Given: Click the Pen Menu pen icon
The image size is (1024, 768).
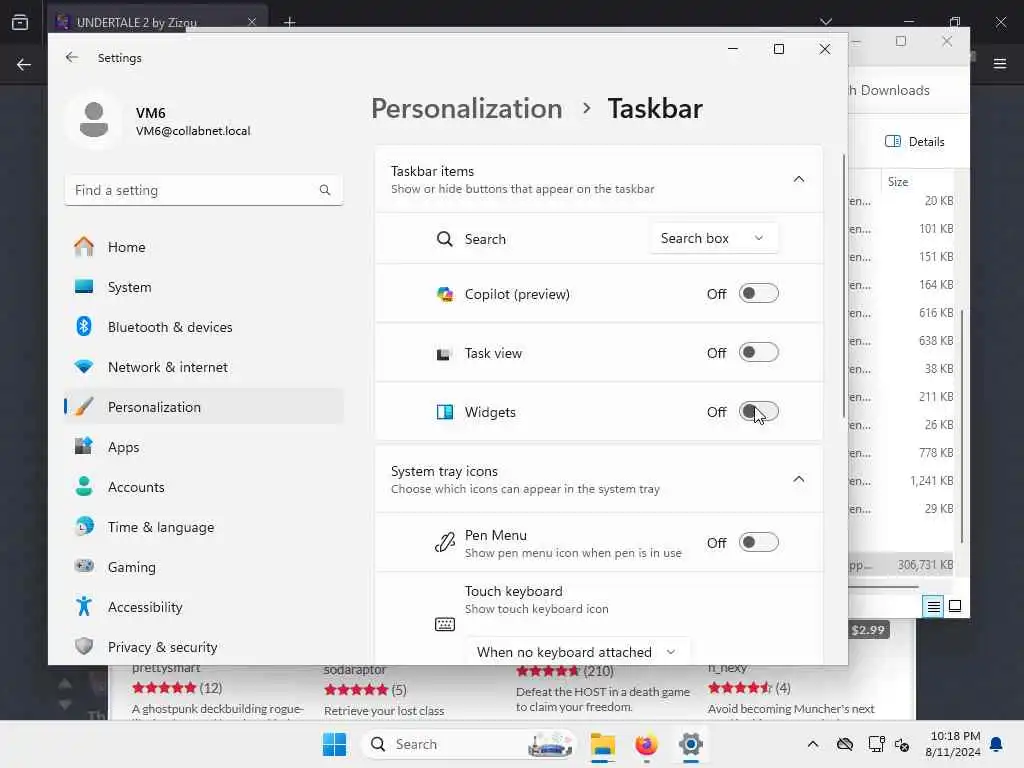Looking at the screenshot, I should [x=445, y=542].
